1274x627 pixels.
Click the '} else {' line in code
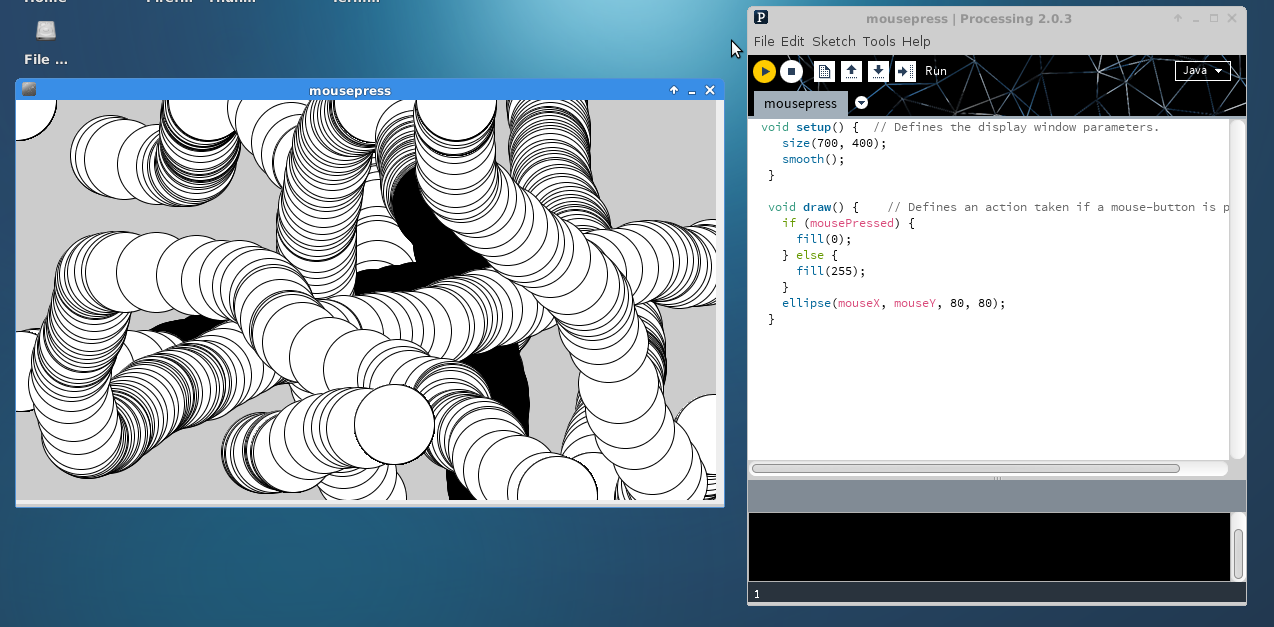pos(810,255)
